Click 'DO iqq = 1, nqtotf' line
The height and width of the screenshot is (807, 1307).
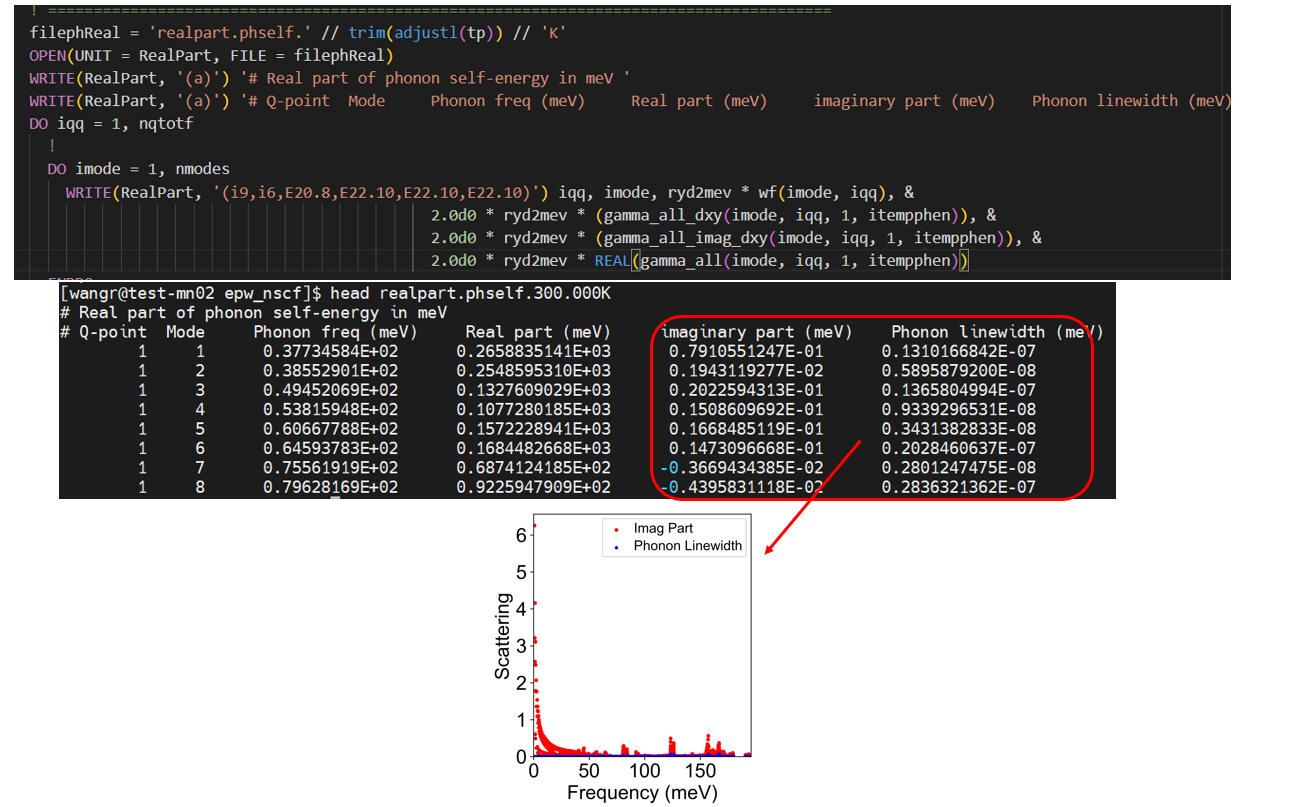[x=111, y=124]
